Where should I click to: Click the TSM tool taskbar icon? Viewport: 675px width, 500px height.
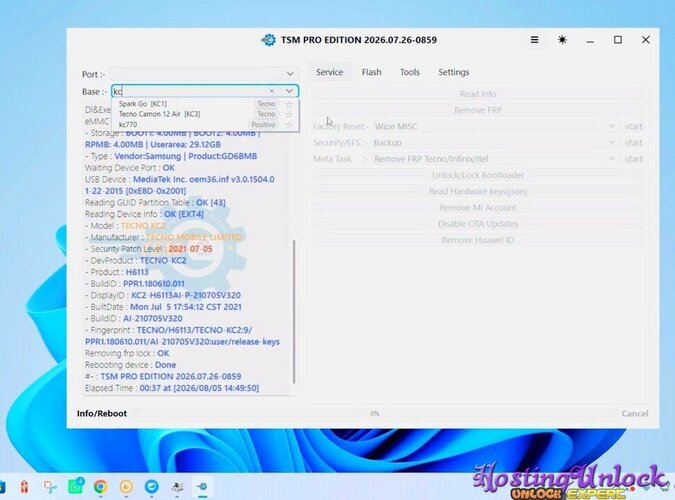click(202, 487)
